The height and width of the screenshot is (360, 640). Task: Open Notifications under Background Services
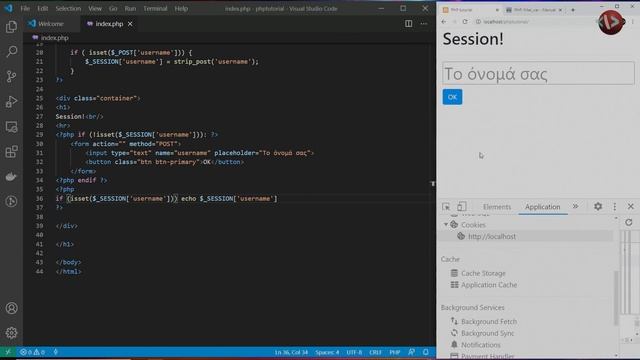click(480, 345)
